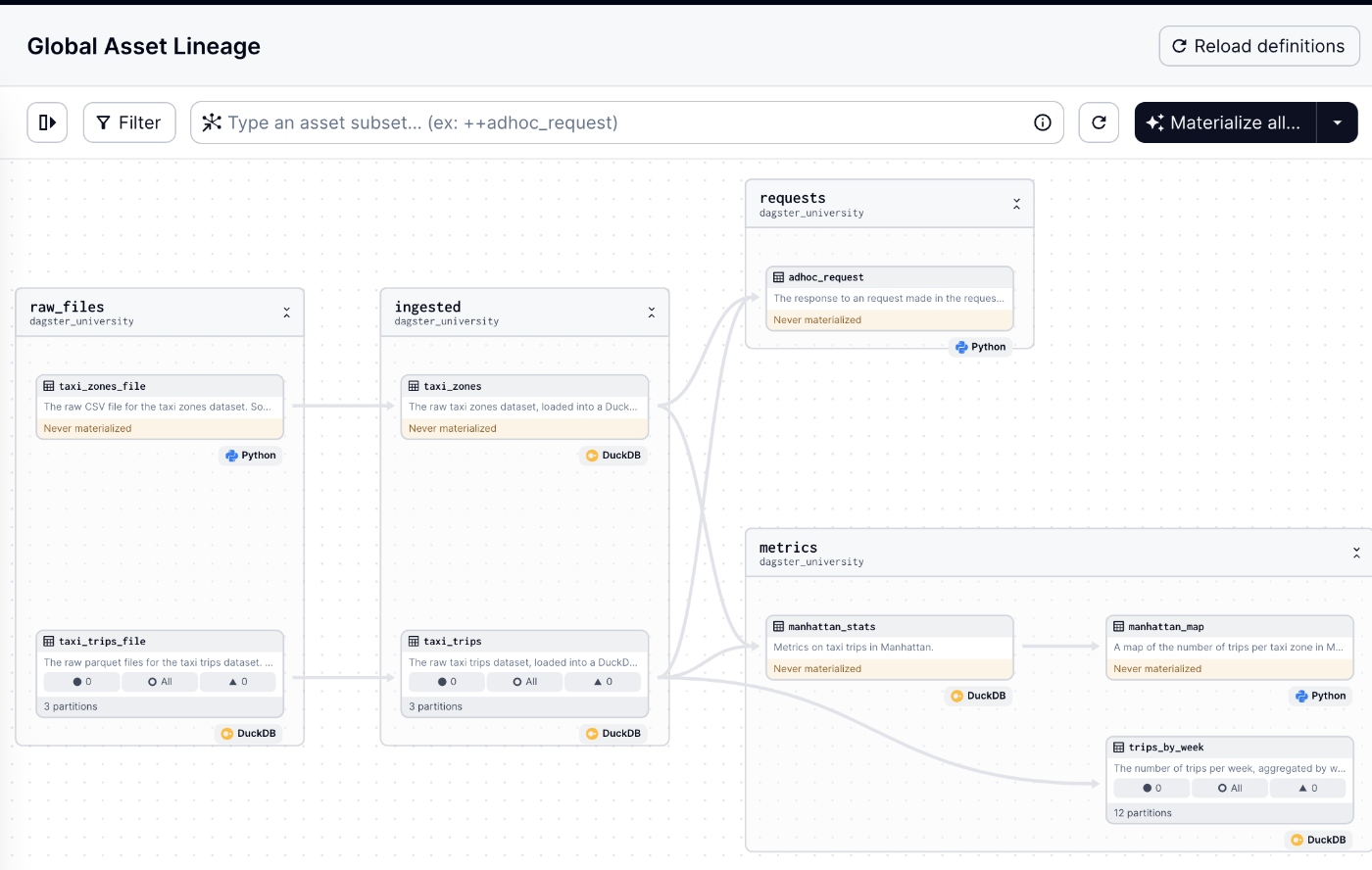Image resolution: width=1372 pixels, height=870 pixels.
Task: Click table icon of taxi_zones_file asset
Action: (49, 386)
